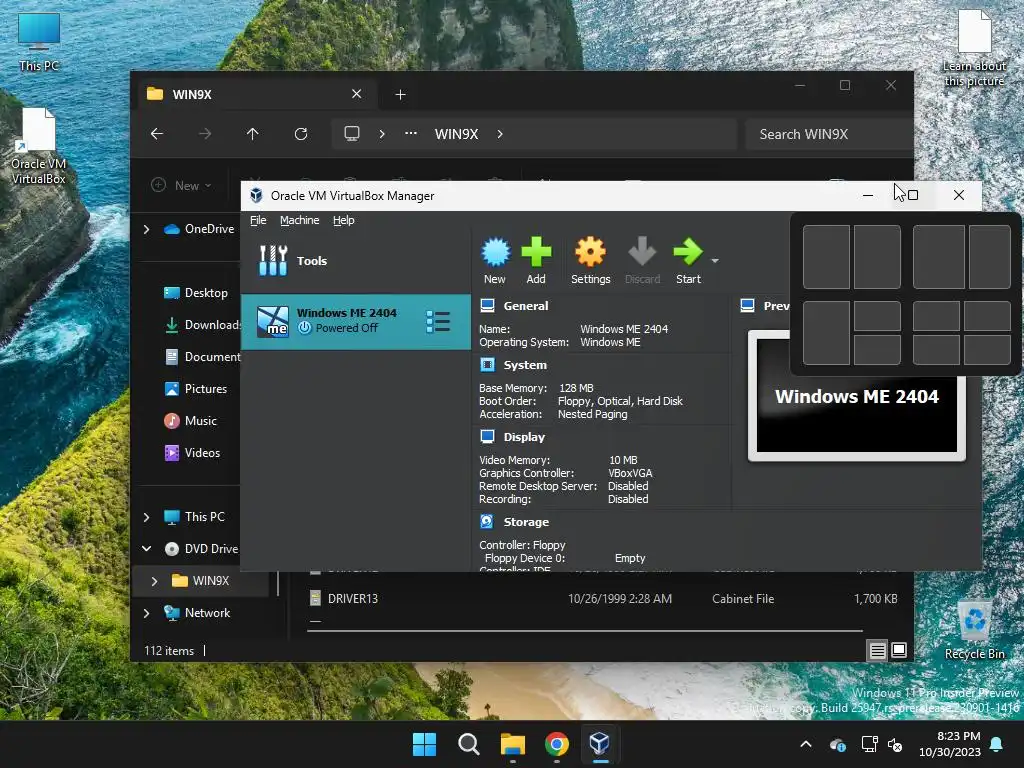Click the System section header

525,365
